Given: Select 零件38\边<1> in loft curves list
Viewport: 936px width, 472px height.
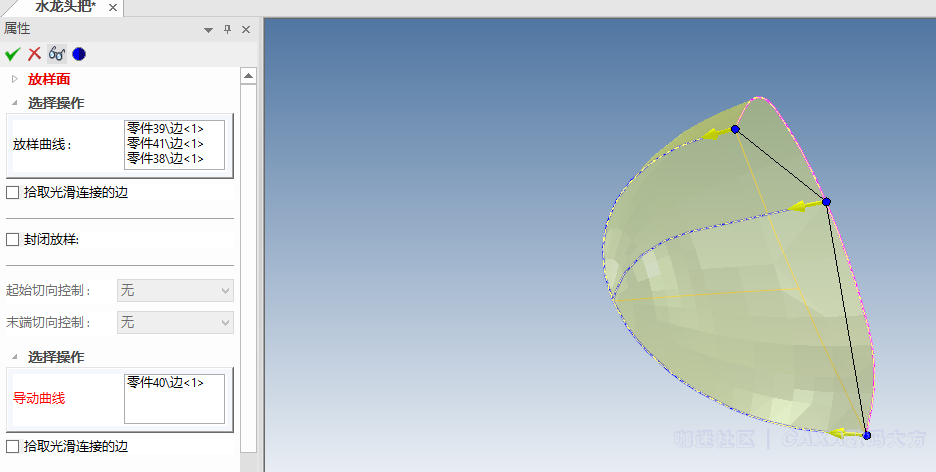Looking at the screenshot, I should coord(165,158).
